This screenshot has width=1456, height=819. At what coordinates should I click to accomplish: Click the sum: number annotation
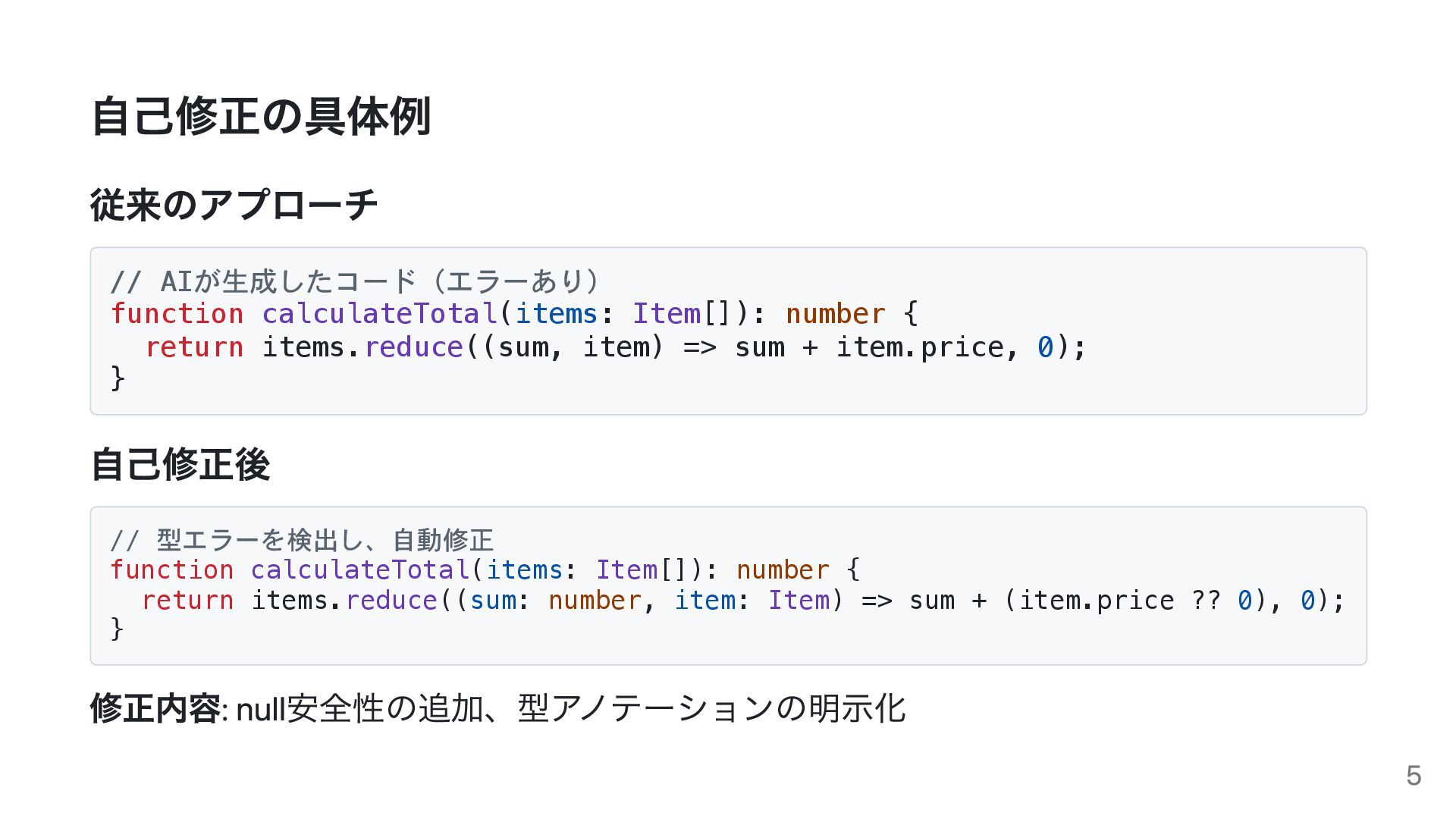click(x=555, y=600)
